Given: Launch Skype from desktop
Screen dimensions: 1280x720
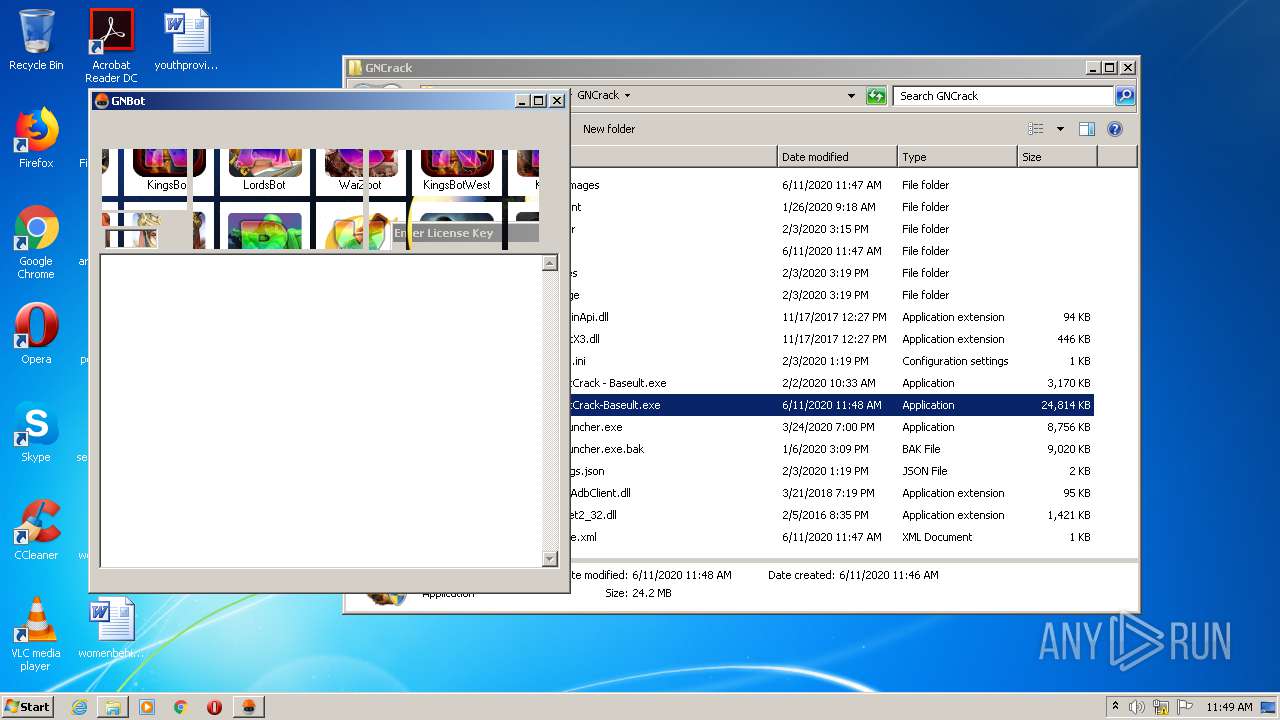Looking at the screenshot, I should pyautogui.click(x=36, y=432).
